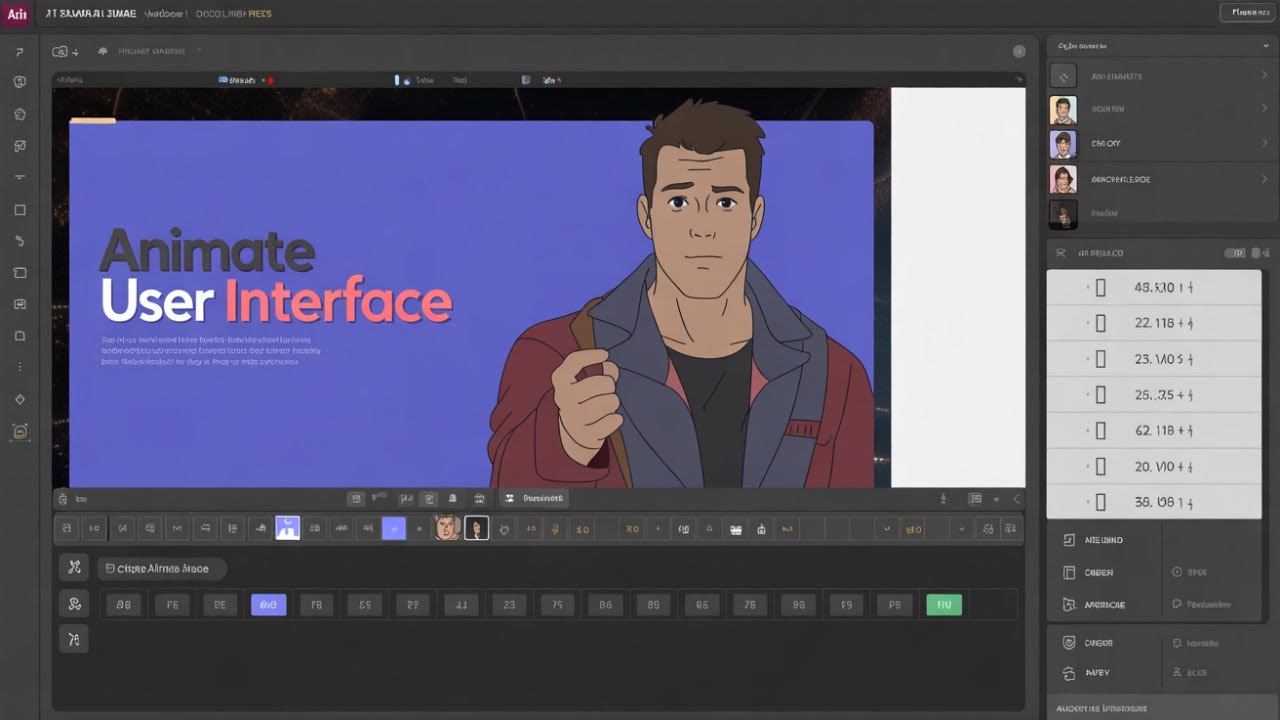Click the 'Animate User Interface' stage title
The image size is (1280, 720).
pyautogui.click(x=276, y=276)
